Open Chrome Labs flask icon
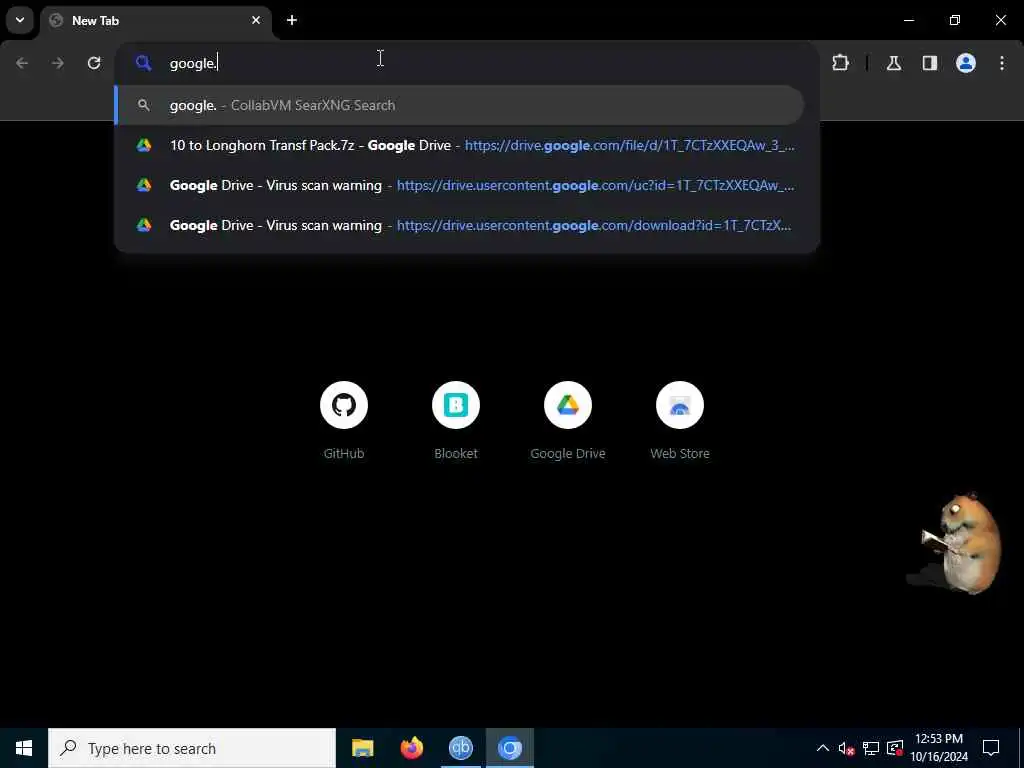Image resolution: width=1024 pixels, height=768 pixels. pyautogui.click(x=894, y=63)
